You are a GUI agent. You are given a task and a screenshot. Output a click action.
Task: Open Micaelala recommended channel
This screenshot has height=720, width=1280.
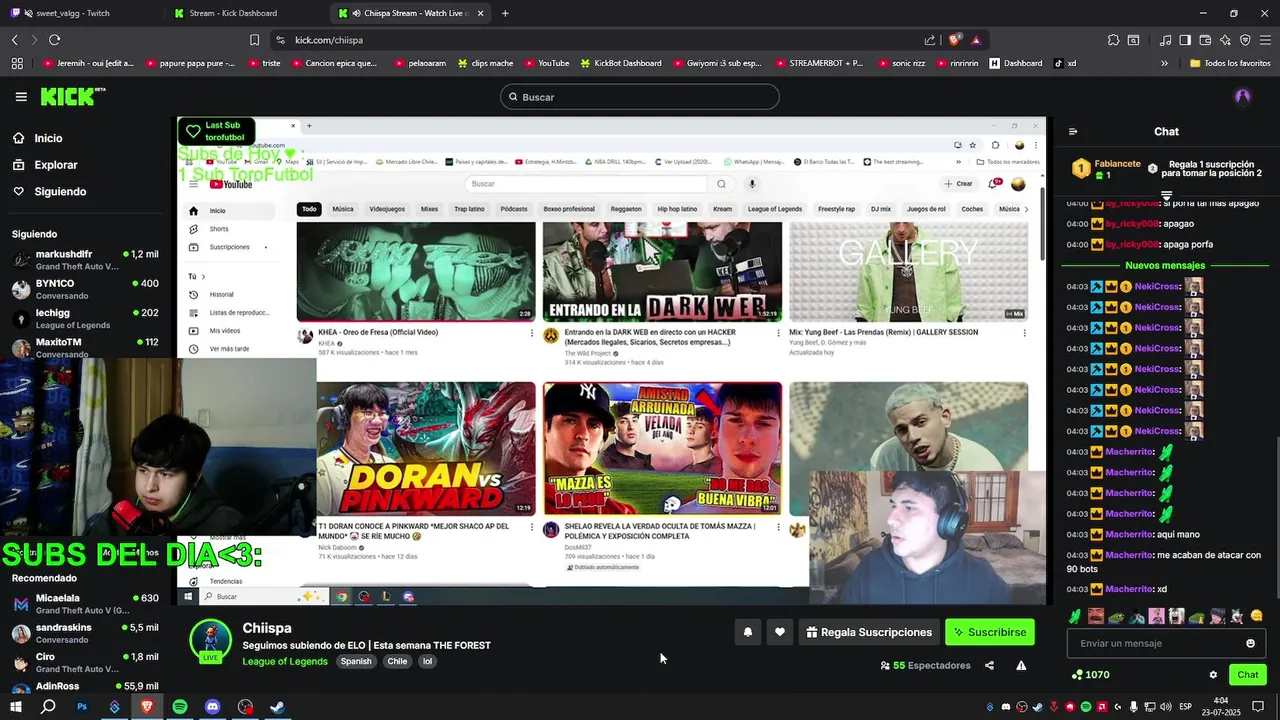coord(85,604)
